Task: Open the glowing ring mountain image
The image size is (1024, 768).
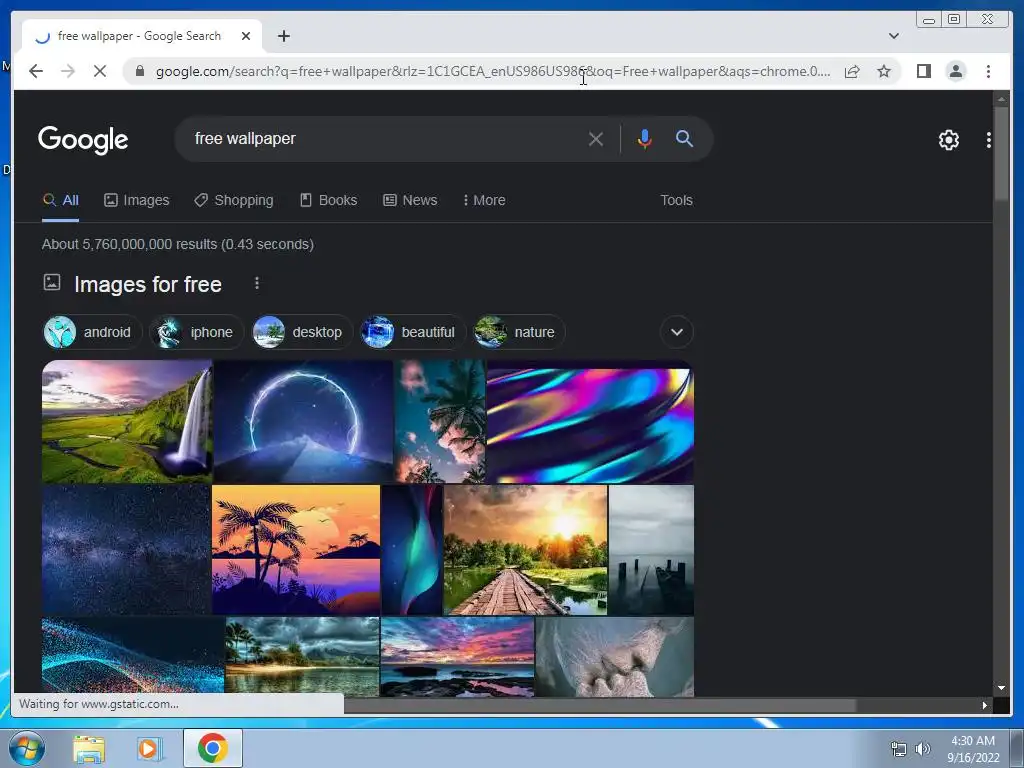Action: click(303, 421)
